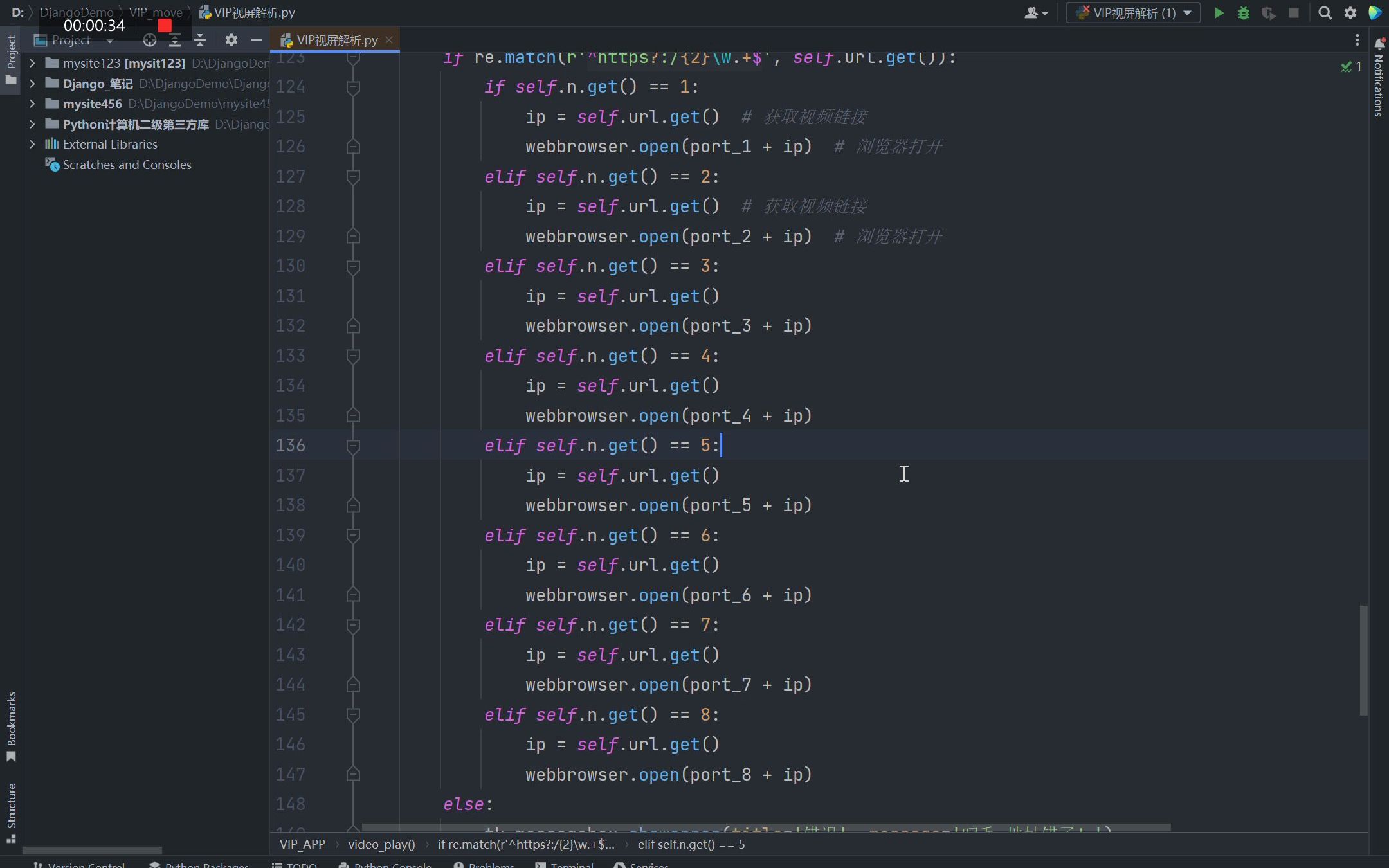Click line number 148 in gutter
Viewport: 1389px width, 868px height.
tap(291, 804)
